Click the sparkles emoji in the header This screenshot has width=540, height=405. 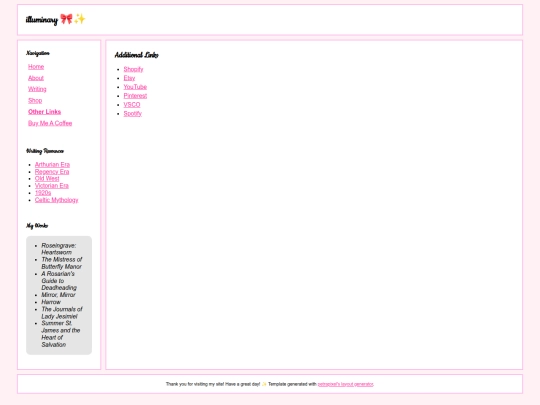click(x=80, y=19)
